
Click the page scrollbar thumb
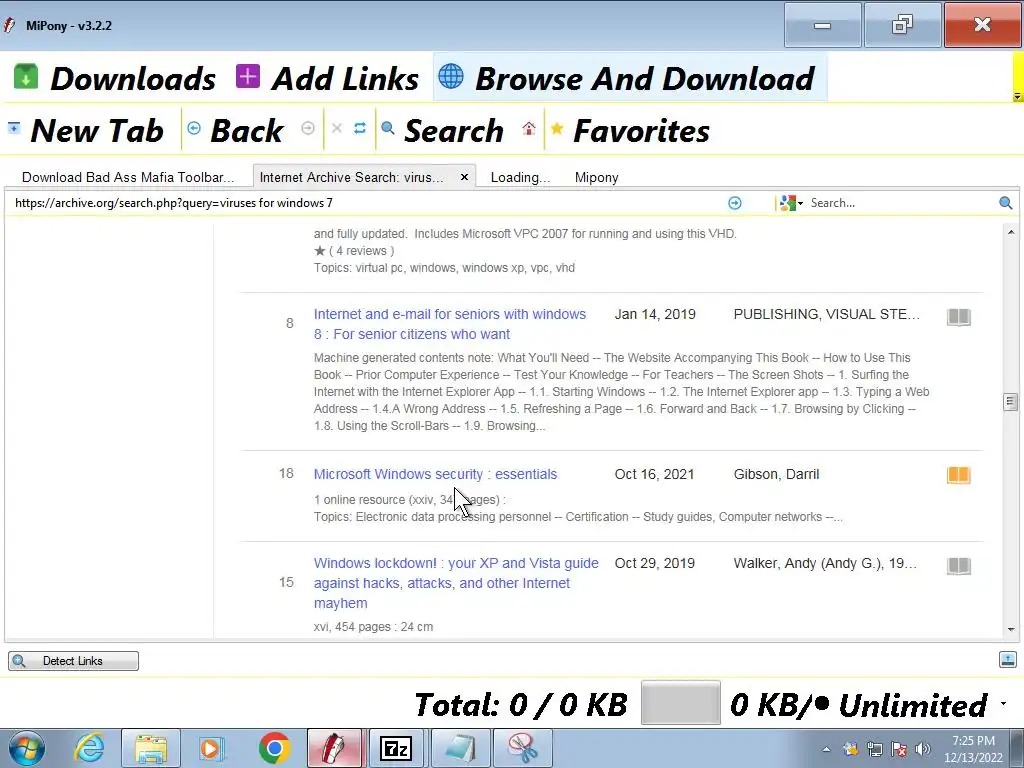[x=1010, y=402]
